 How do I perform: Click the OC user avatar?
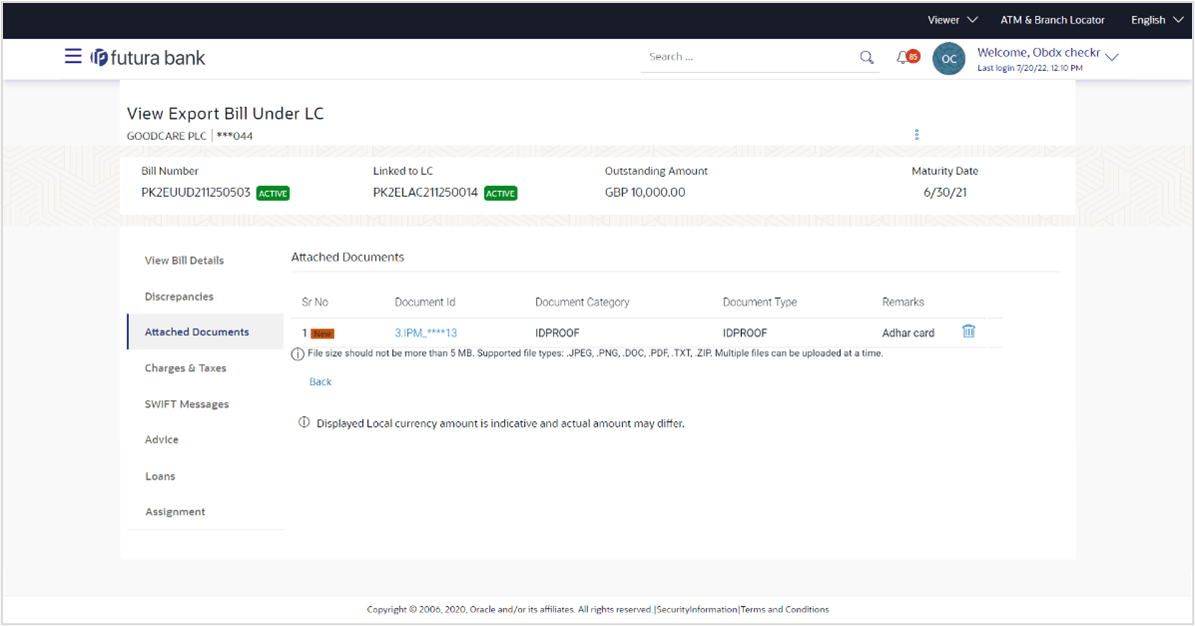949,59
